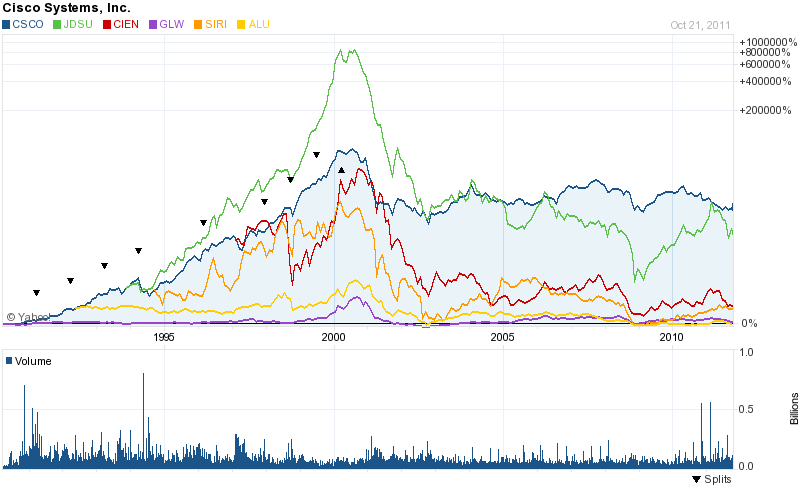Select the +400000% y-axis label

pos(765,82)
